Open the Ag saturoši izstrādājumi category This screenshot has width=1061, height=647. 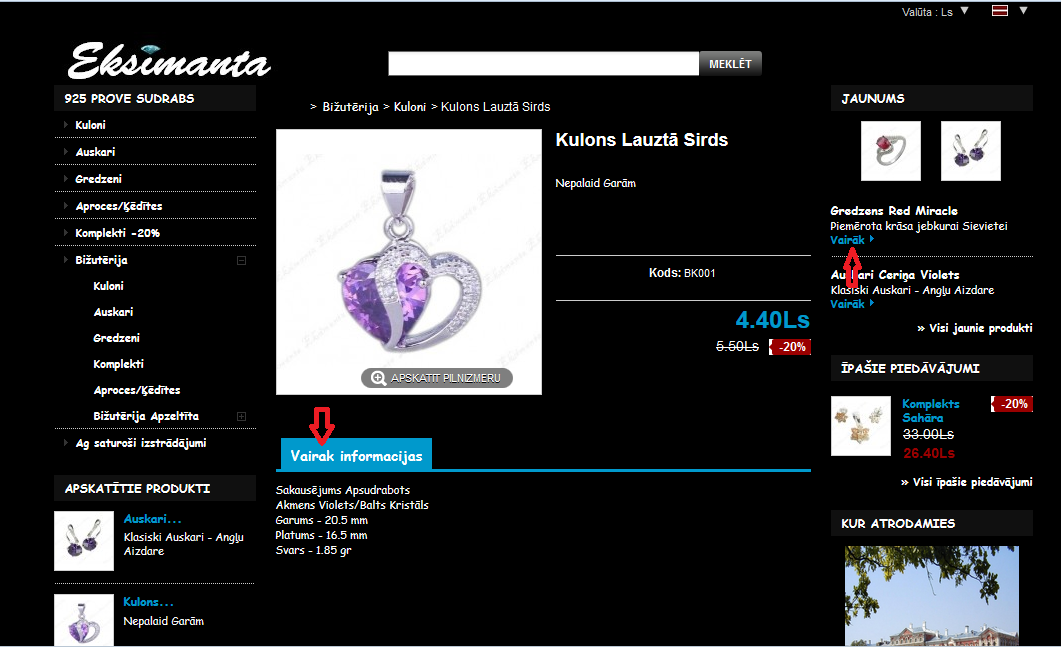point(141,443)
